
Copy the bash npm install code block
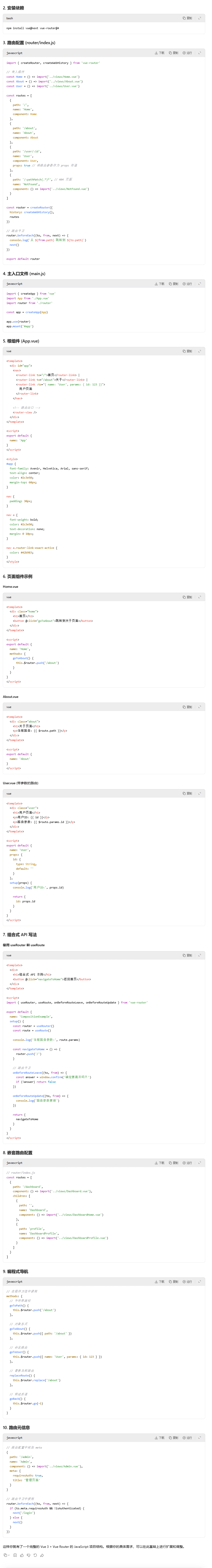coord(188,18)
